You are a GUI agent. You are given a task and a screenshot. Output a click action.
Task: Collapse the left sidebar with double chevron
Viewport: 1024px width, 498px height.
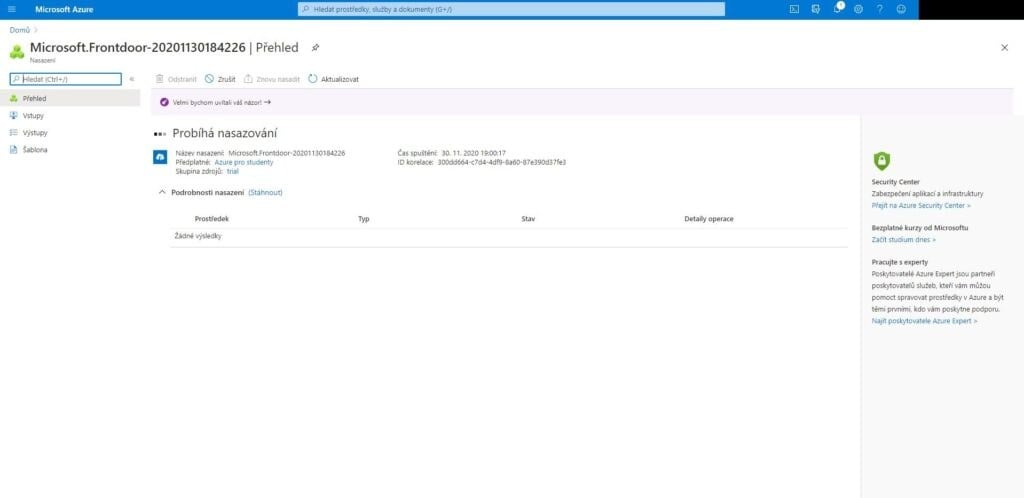132,78
